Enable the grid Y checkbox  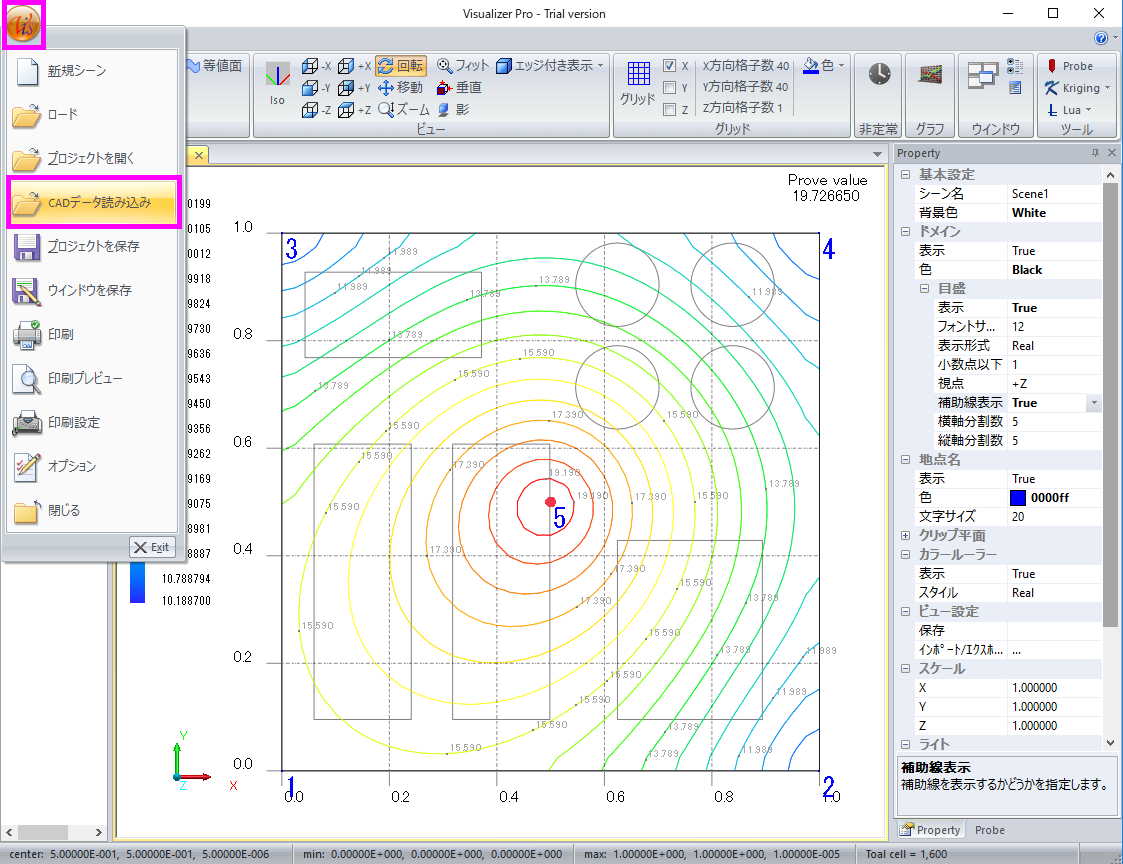coord(670,88)
